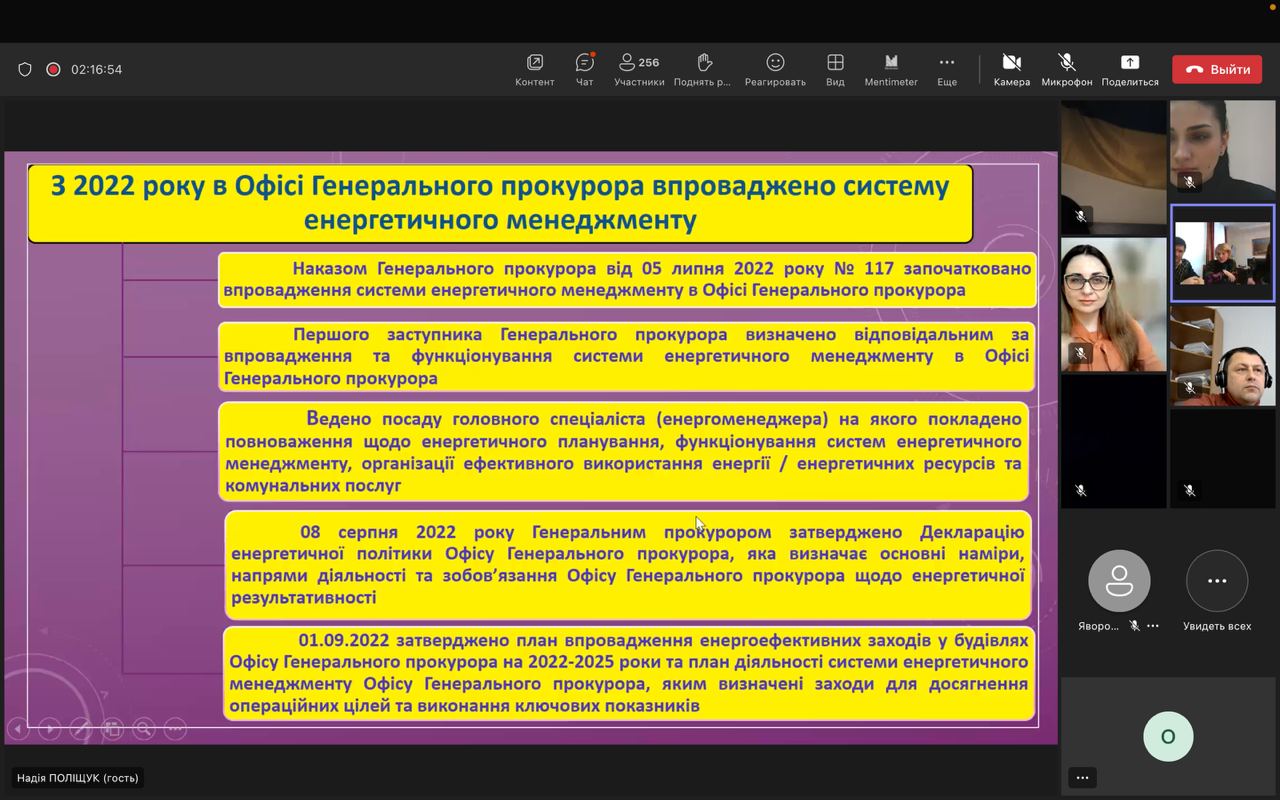The width and height of the screenshot is (1280, 800).
Task: Click muted mic icon on dark-haired woman's tile
Action: [1189, 182]
